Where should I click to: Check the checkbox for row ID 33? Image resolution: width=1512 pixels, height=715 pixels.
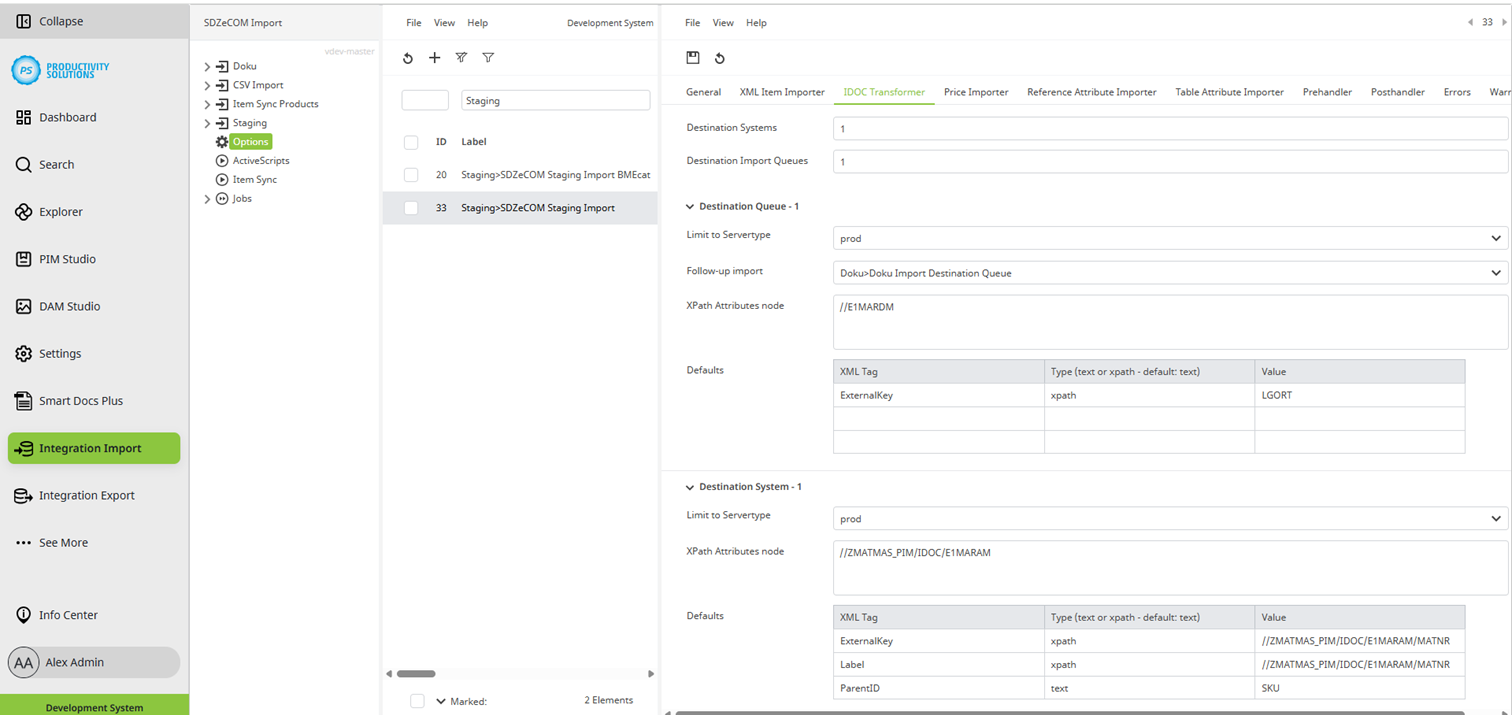pos(410,207)
